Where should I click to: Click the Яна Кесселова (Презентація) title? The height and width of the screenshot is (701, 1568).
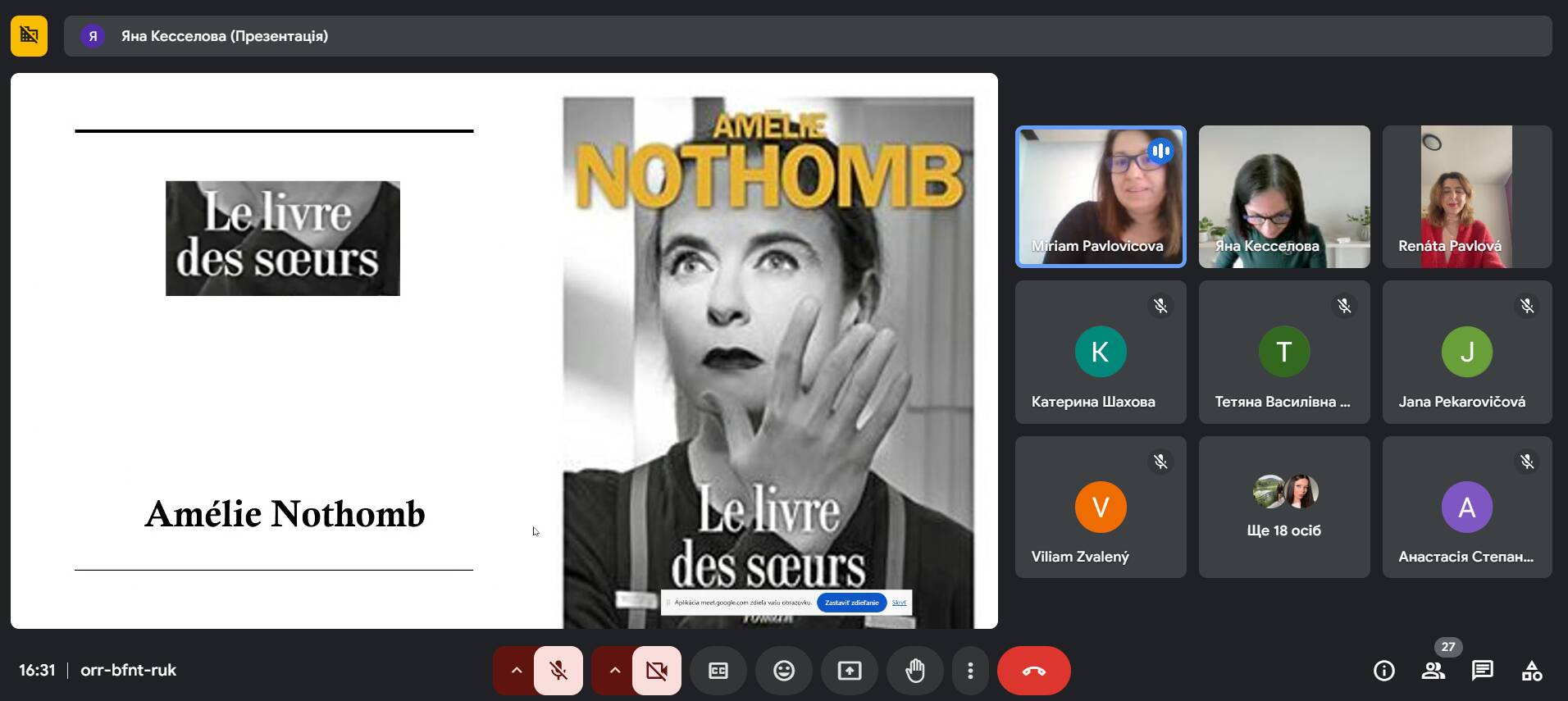click(x=225, y=36)
